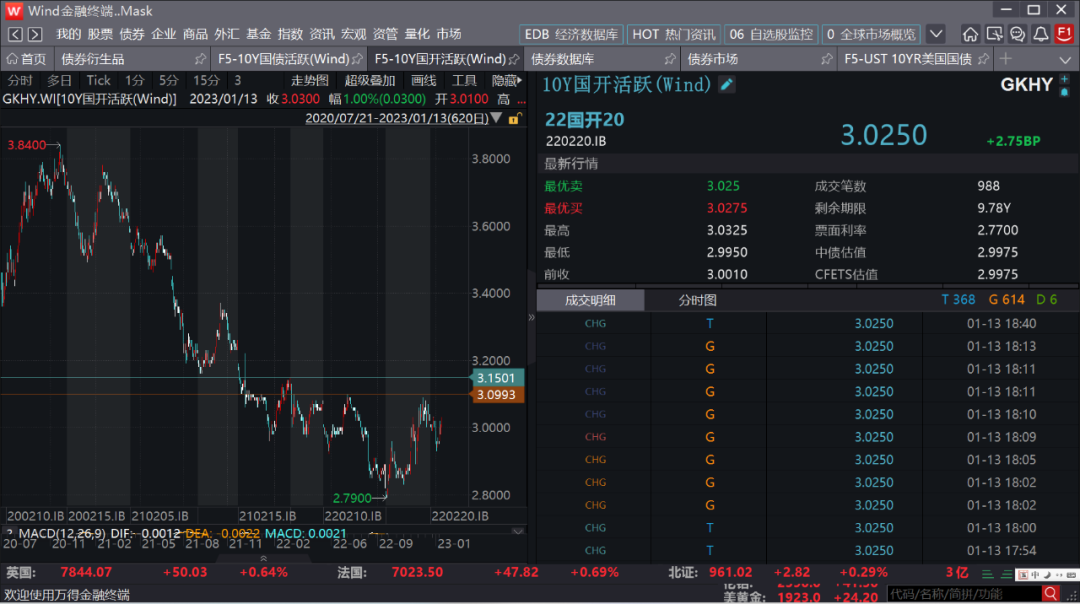Click the date range 2020/07/21-2023/01/13 link

tap(397, 118)
